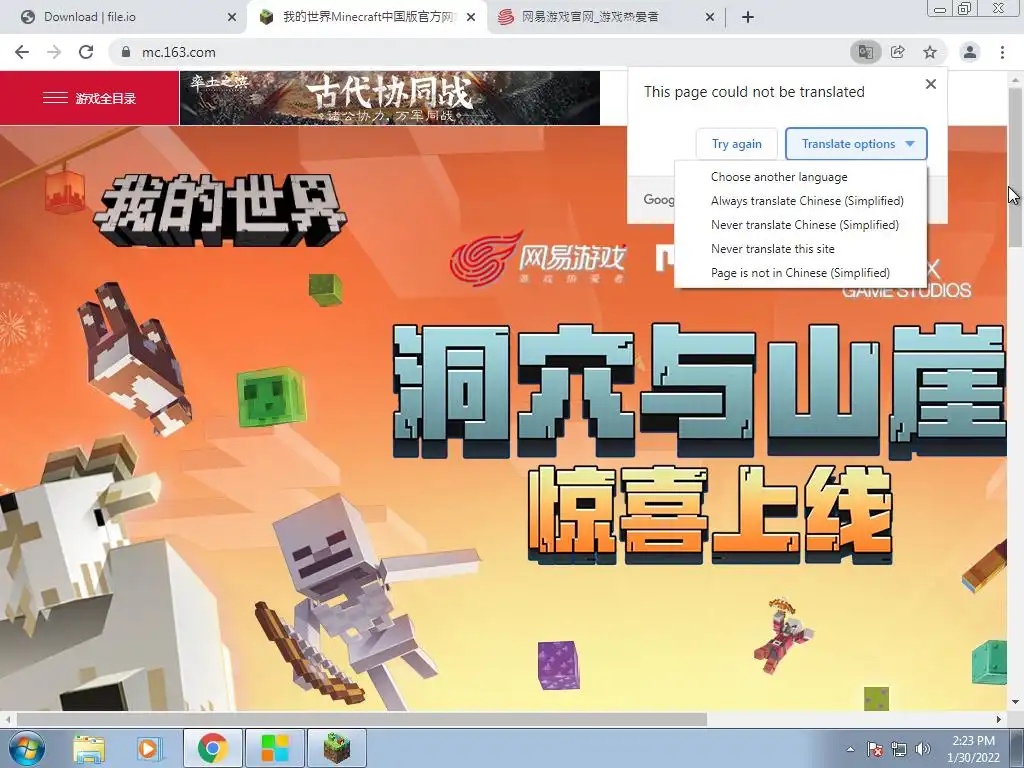Select Never translate Chinese (Simplified)
Screen dimensions: 1024x768
point(805,225)
